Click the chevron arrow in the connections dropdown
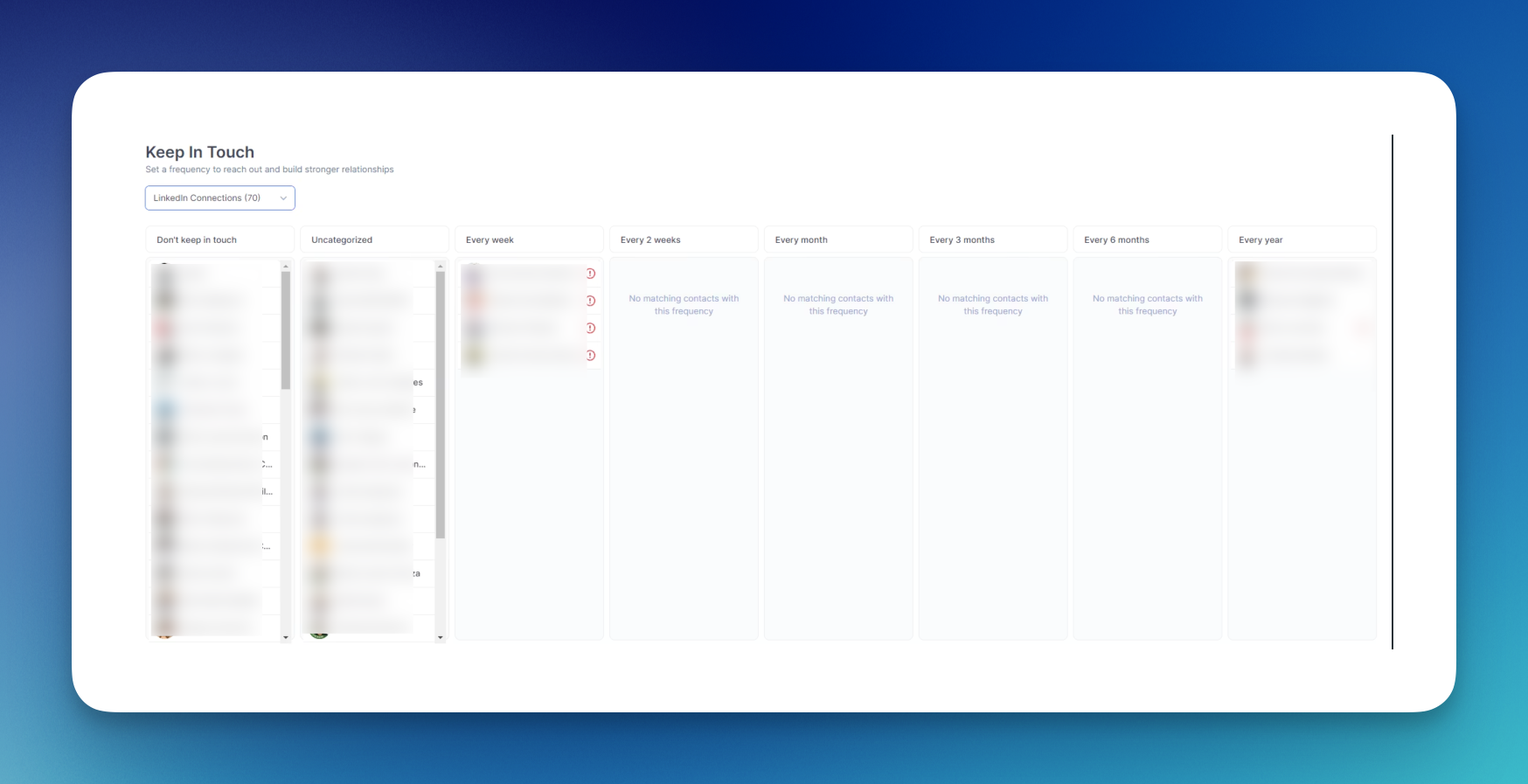1528x784 pixels. pyautogui.click(x=283, y=198)
